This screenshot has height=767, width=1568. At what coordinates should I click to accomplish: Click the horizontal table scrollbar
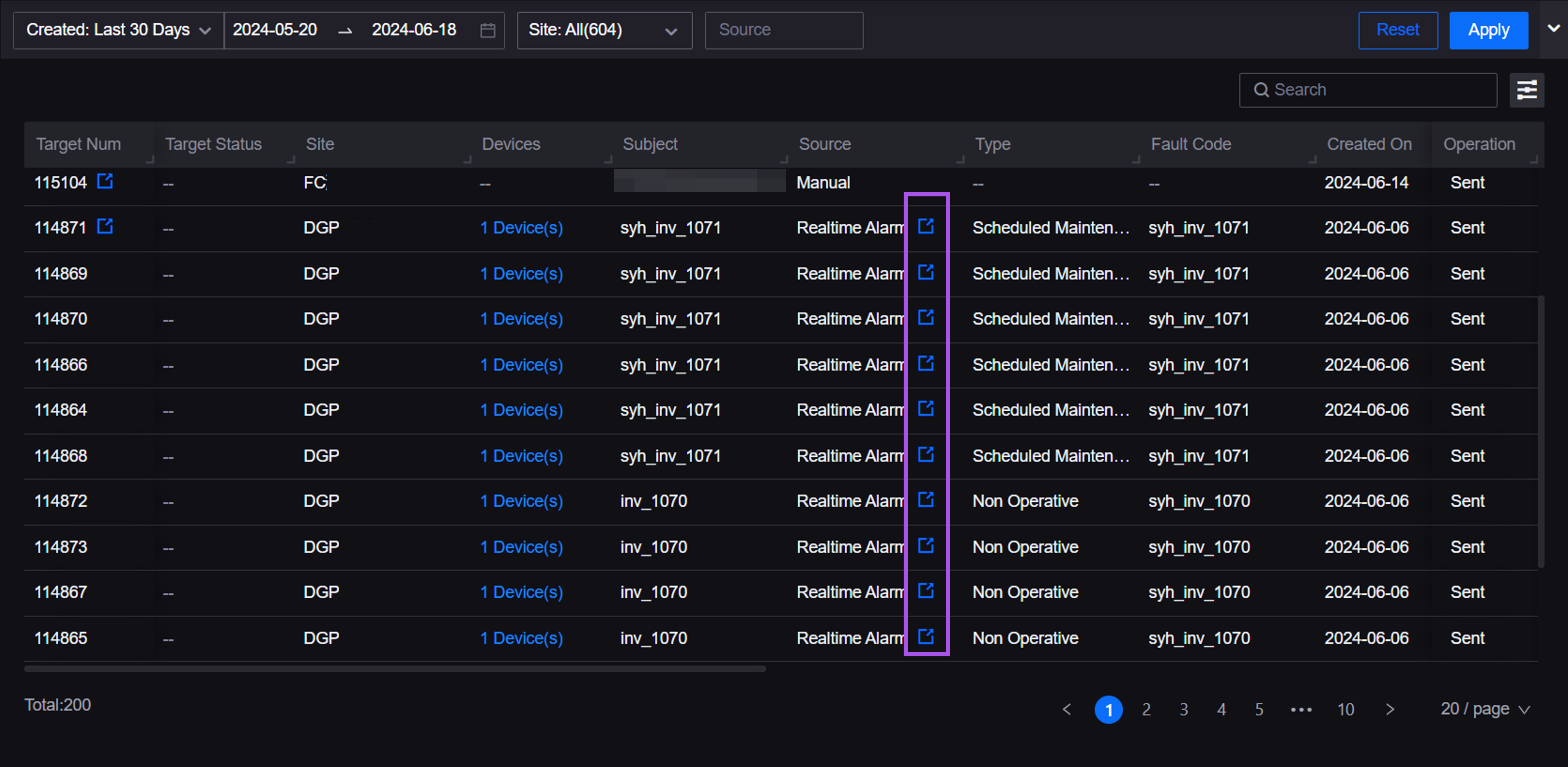394,669
